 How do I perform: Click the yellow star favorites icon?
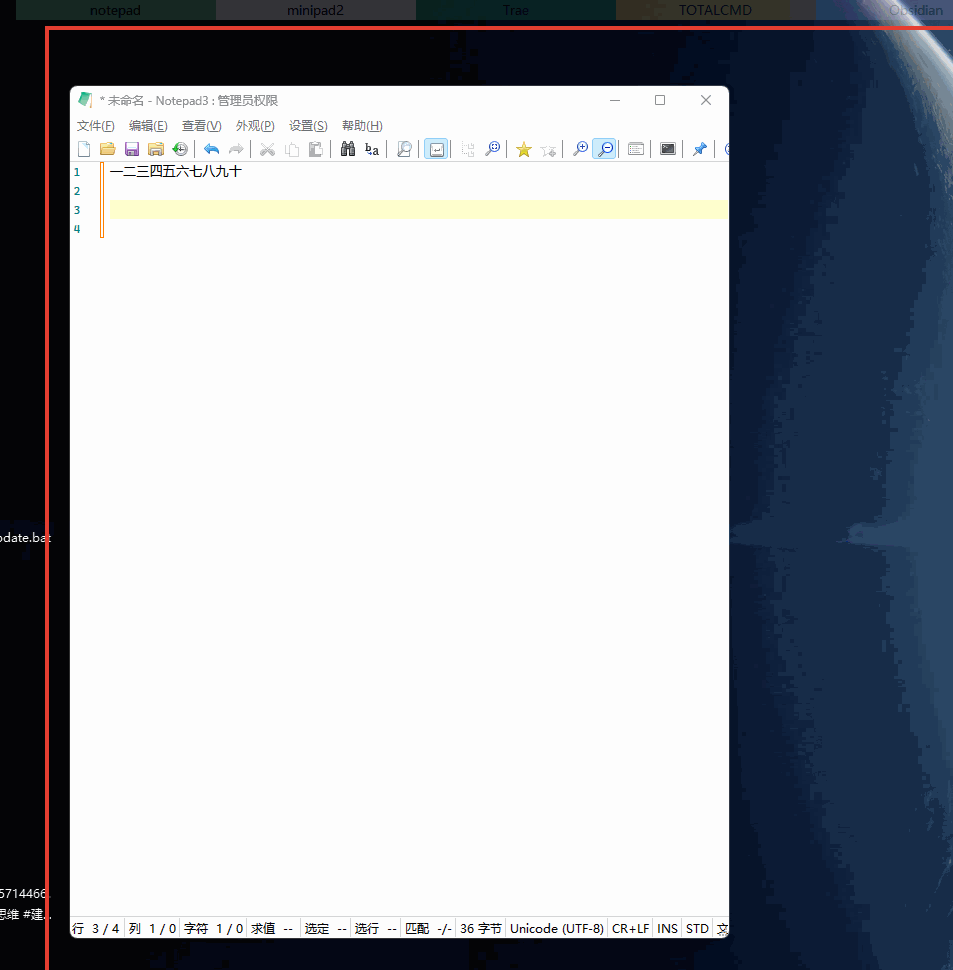click(523, 149)
